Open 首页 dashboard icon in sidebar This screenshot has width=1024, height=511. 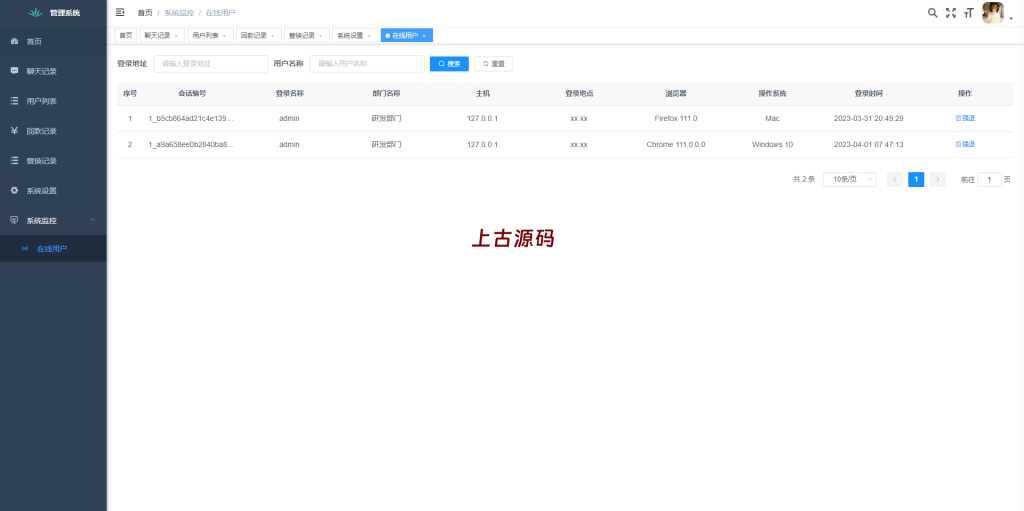pos(14,41)
